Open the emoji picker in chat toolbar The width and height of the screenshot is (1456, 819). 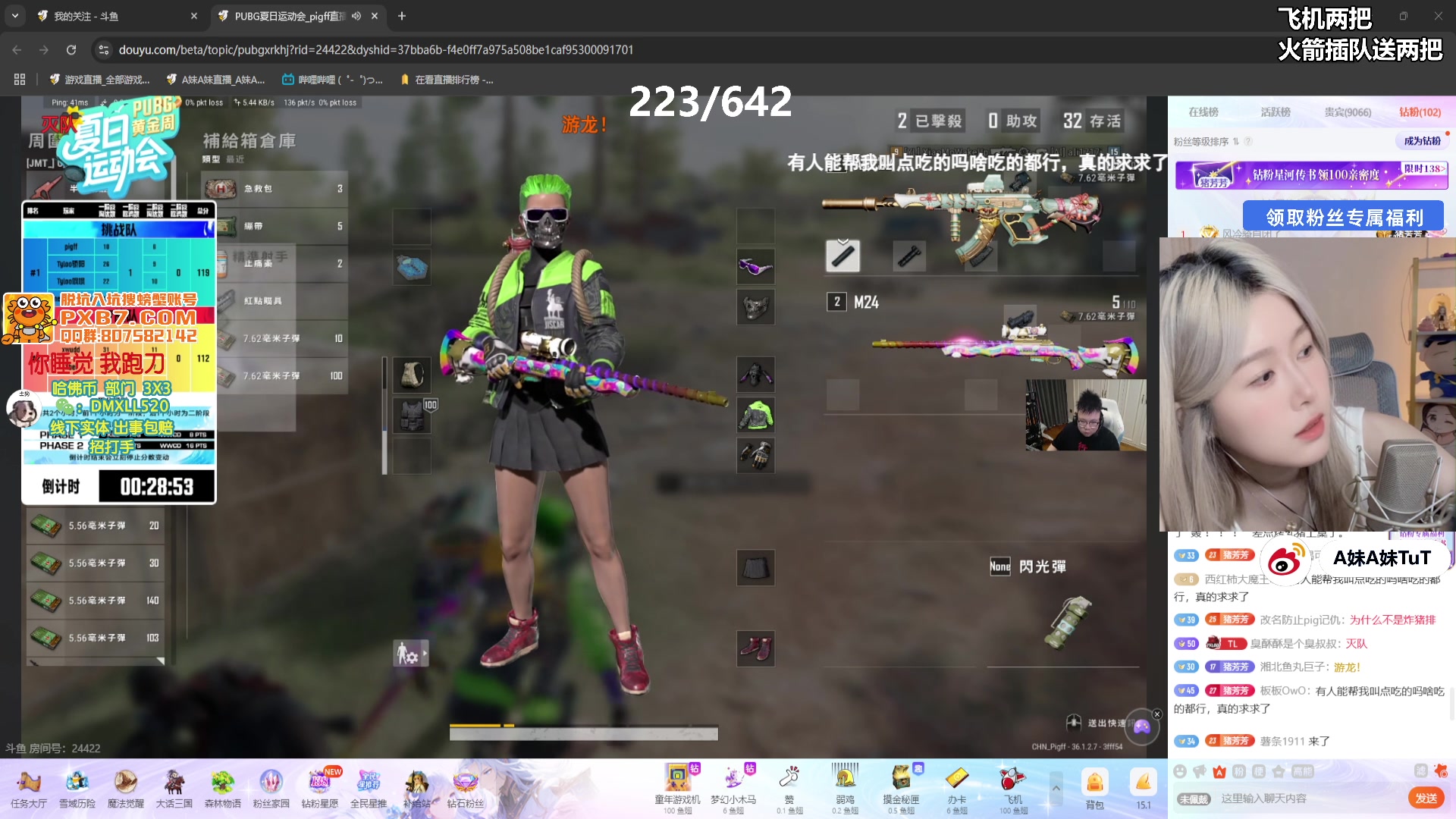[x=1180, y=771]
